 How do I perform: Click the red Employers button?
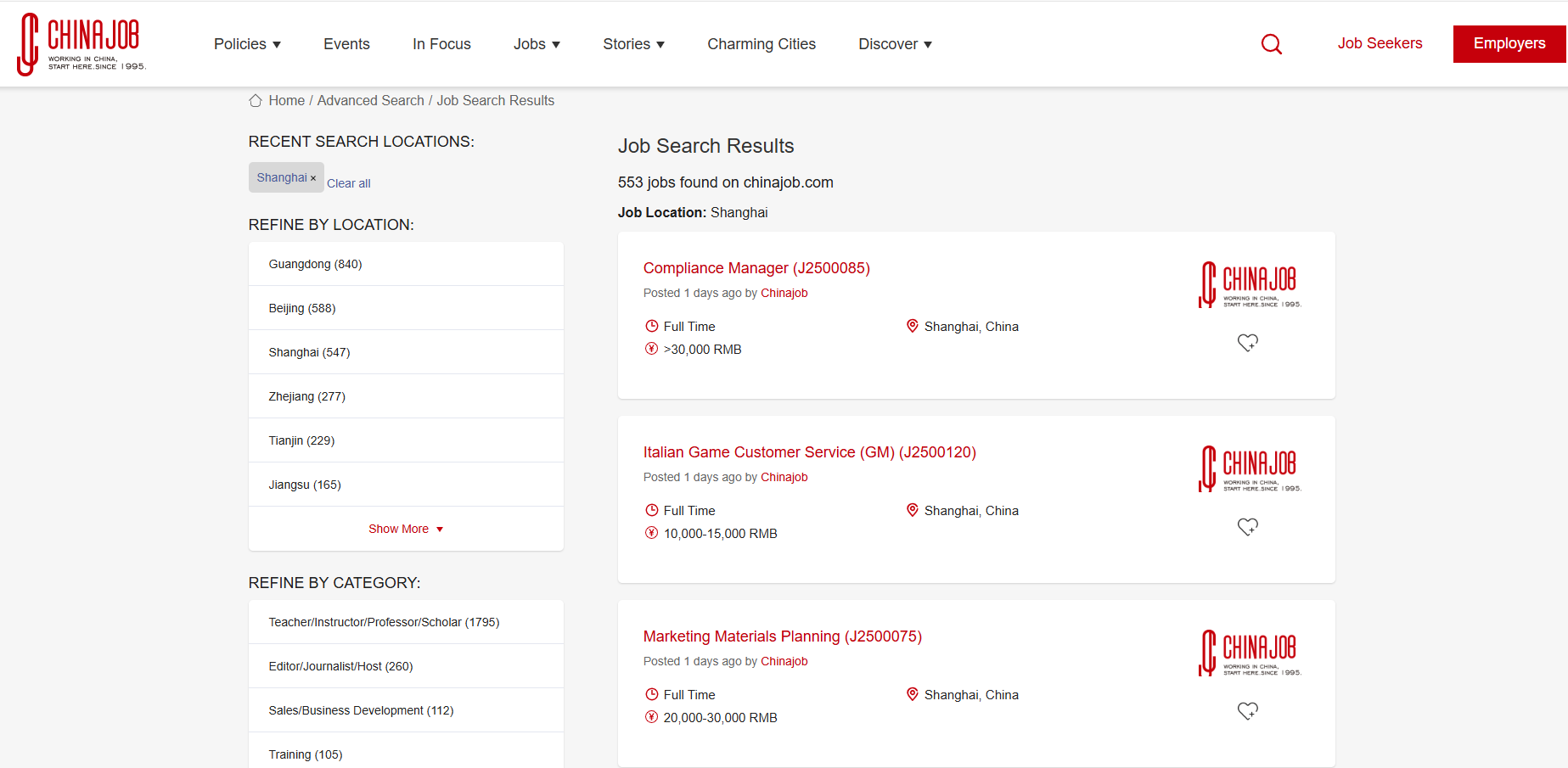(1509, 44)
